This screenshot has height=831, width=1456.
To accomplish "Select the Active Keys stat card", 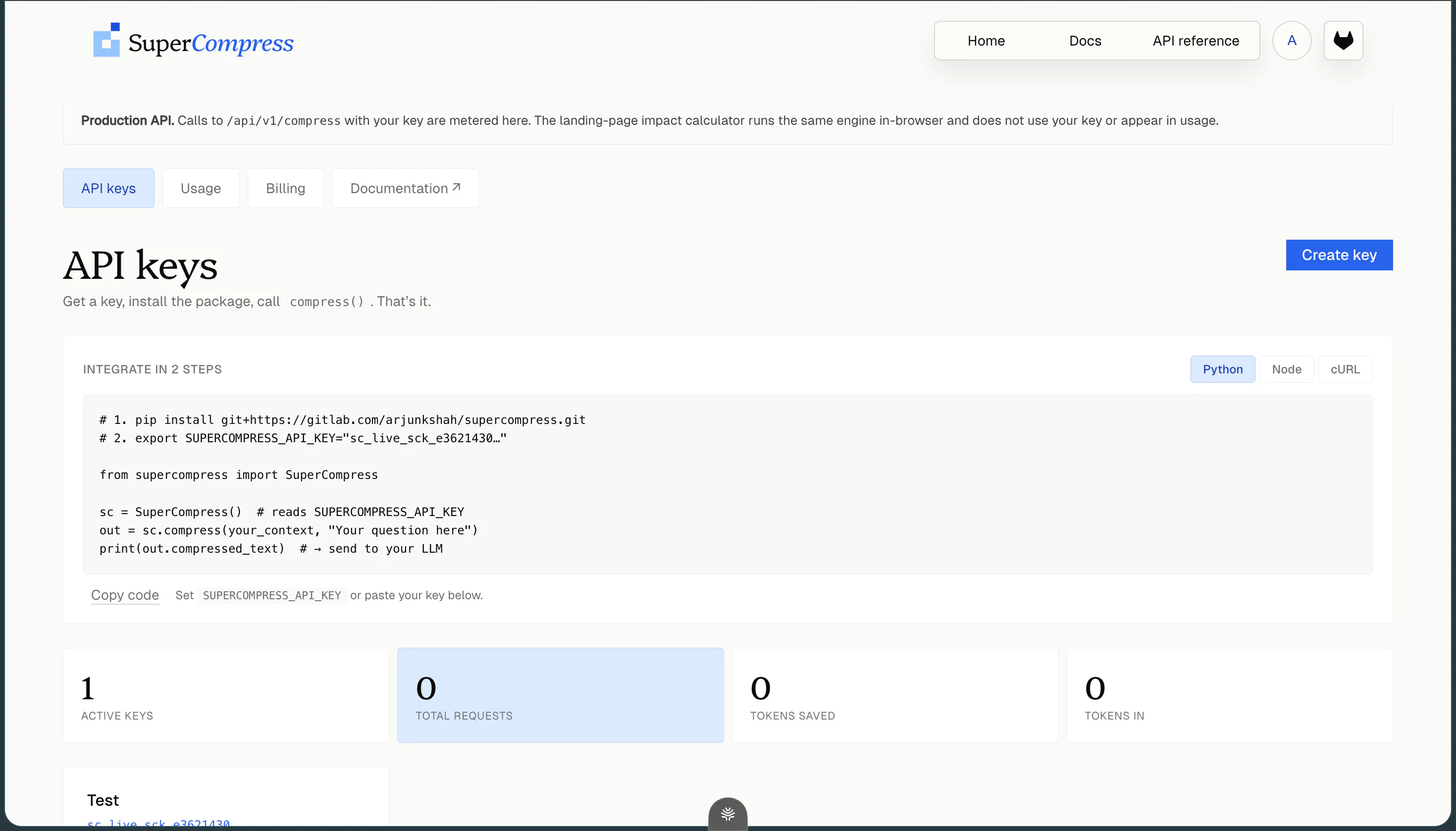I will click(x=226, y=695).
